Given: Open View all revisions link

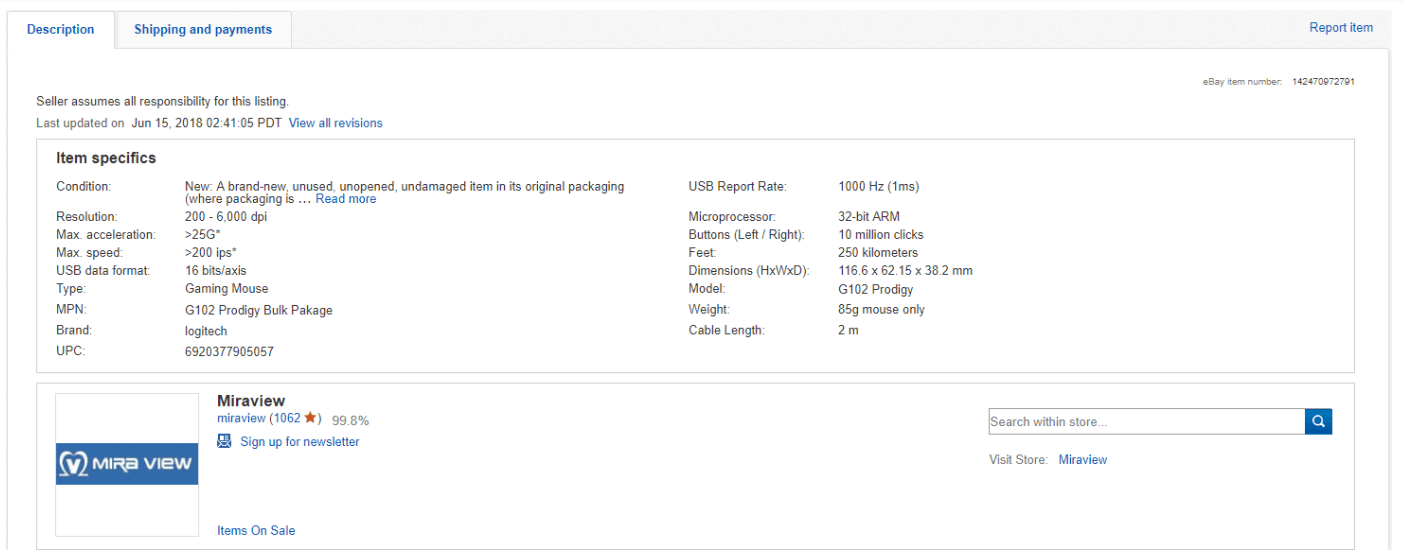Looking at the screenshot, I should click(x=335, y=123).
